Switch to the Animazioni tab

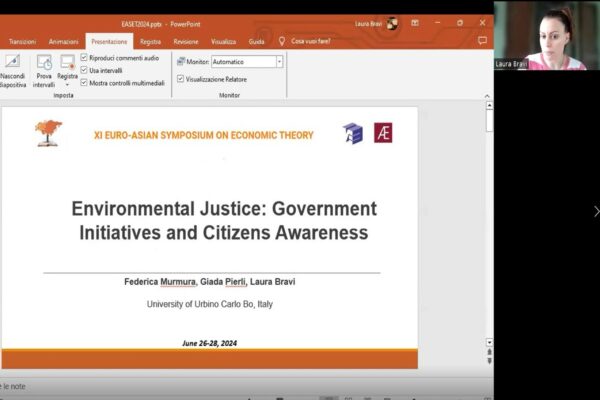[x=63, y=41]
